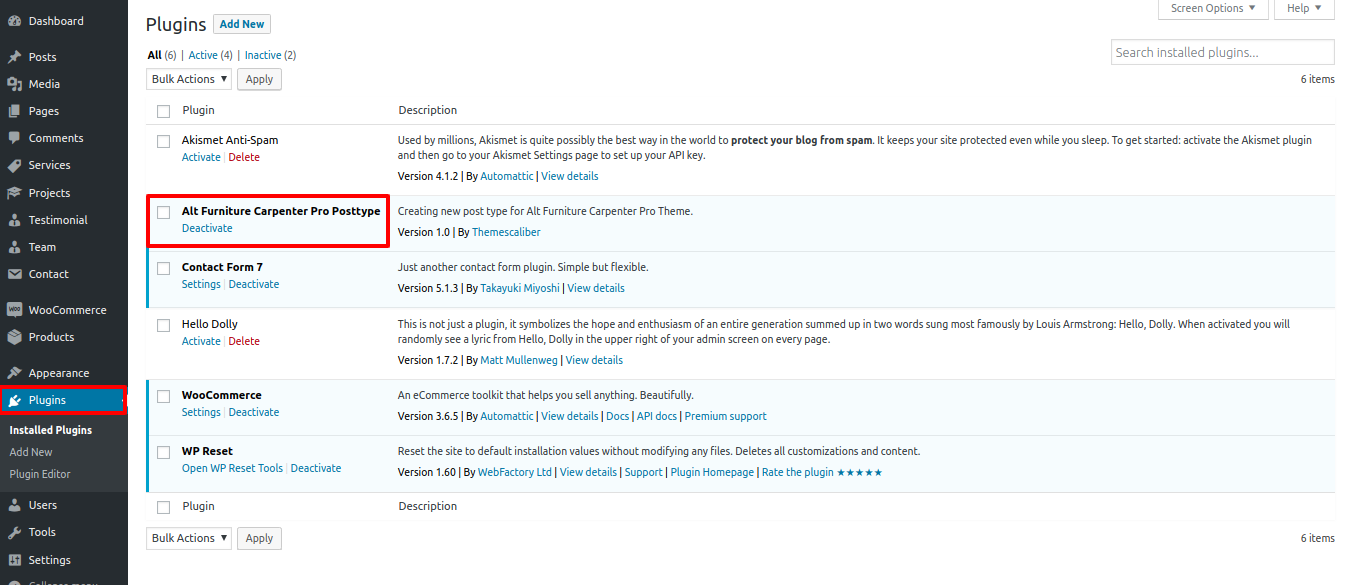
Task: Click the Comments speech bubble icon
Action: click(14, 138)
